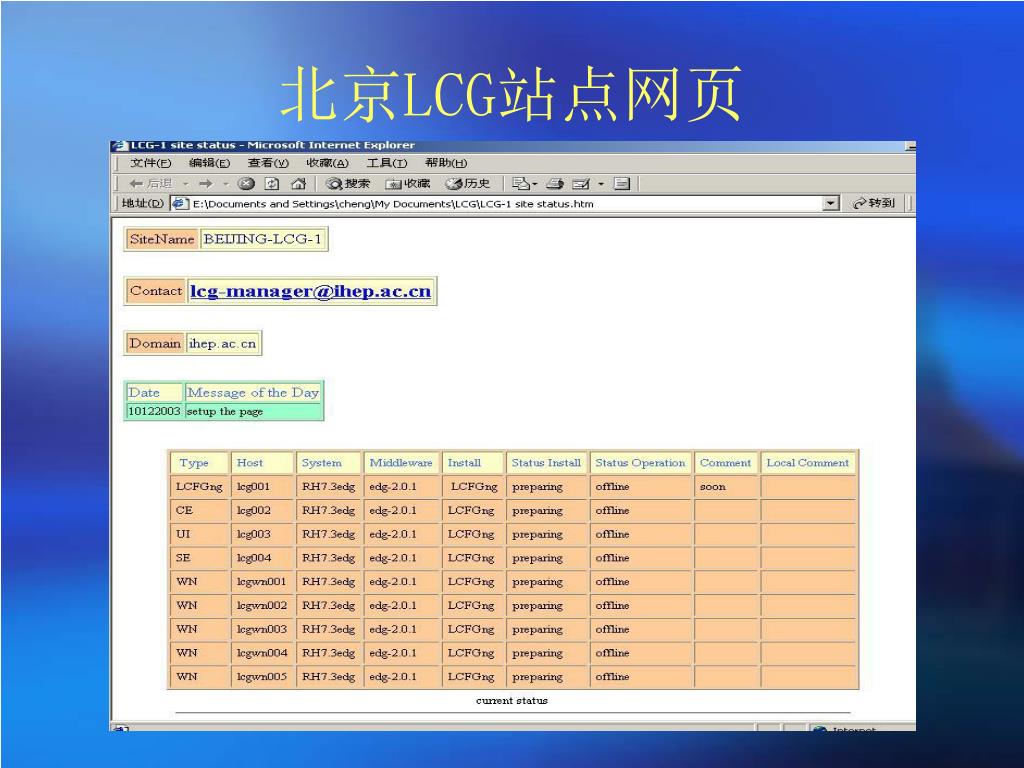Click the 'Middleware' column header
Viewport: 1024px width, 768px height.
pos(401,463)
